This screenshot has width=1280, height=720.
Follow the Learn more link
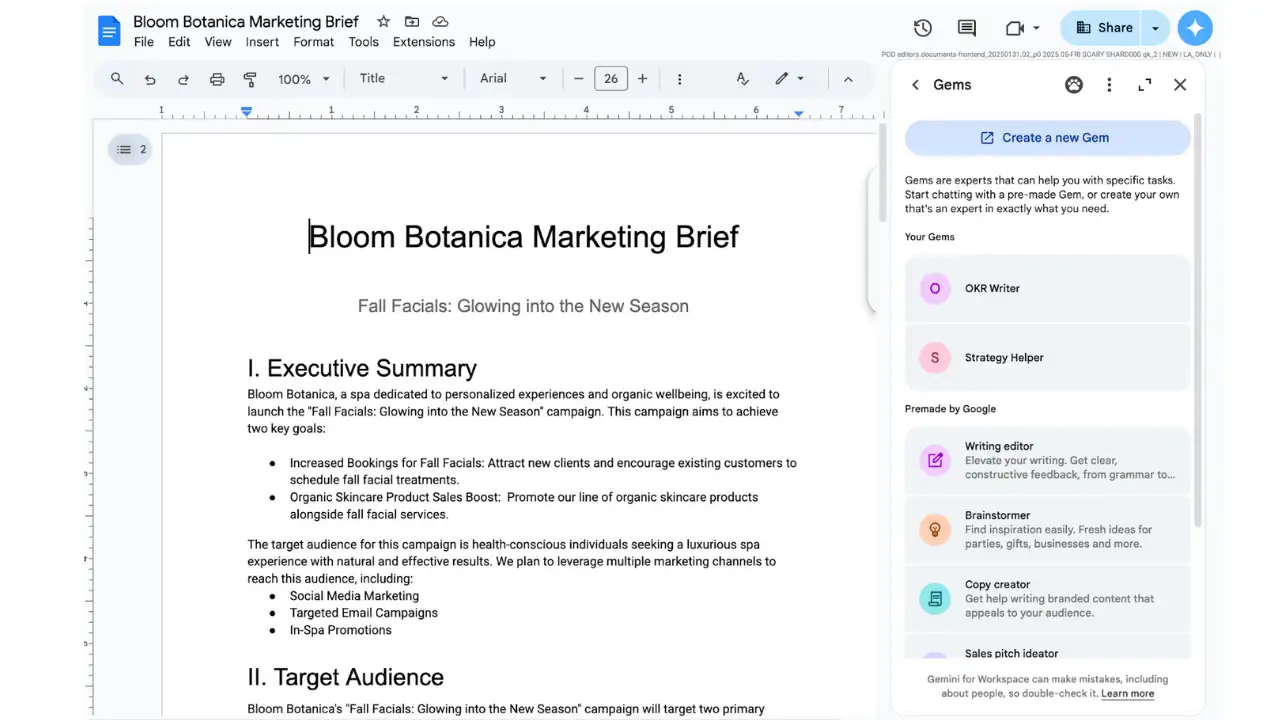(1127, 694)
